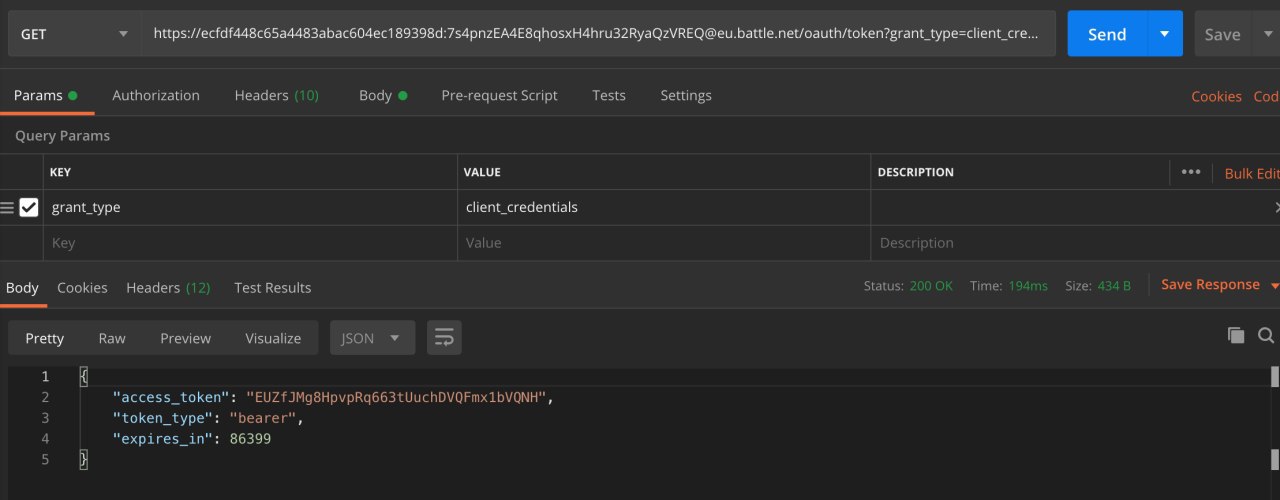Click the search response magnifier icon
The height and width of the screenshot is (500, 1280).
point(1265,336)
